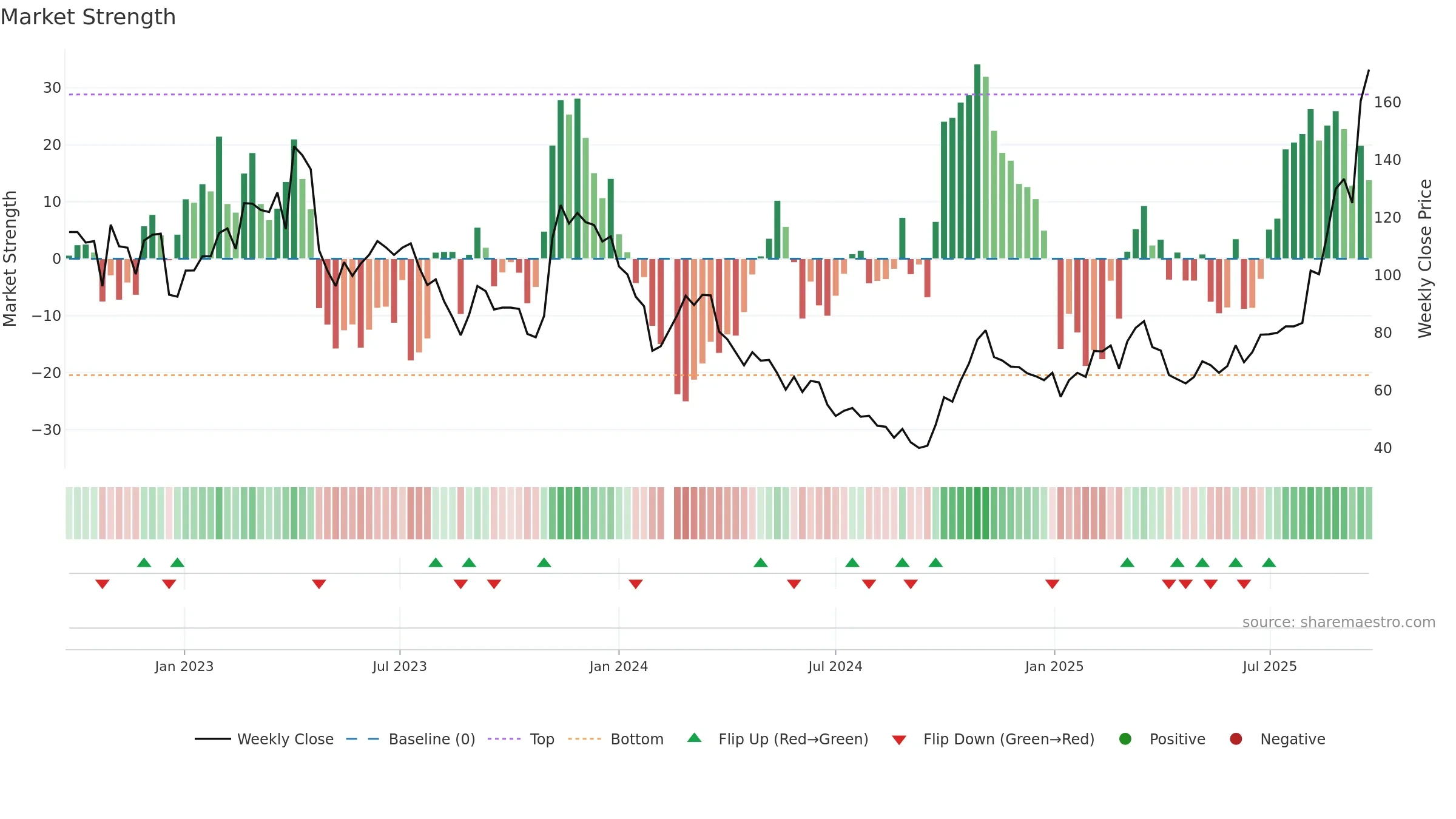
Task: Click the Jan 2023 x-axis label
Action: pos(184,667)
